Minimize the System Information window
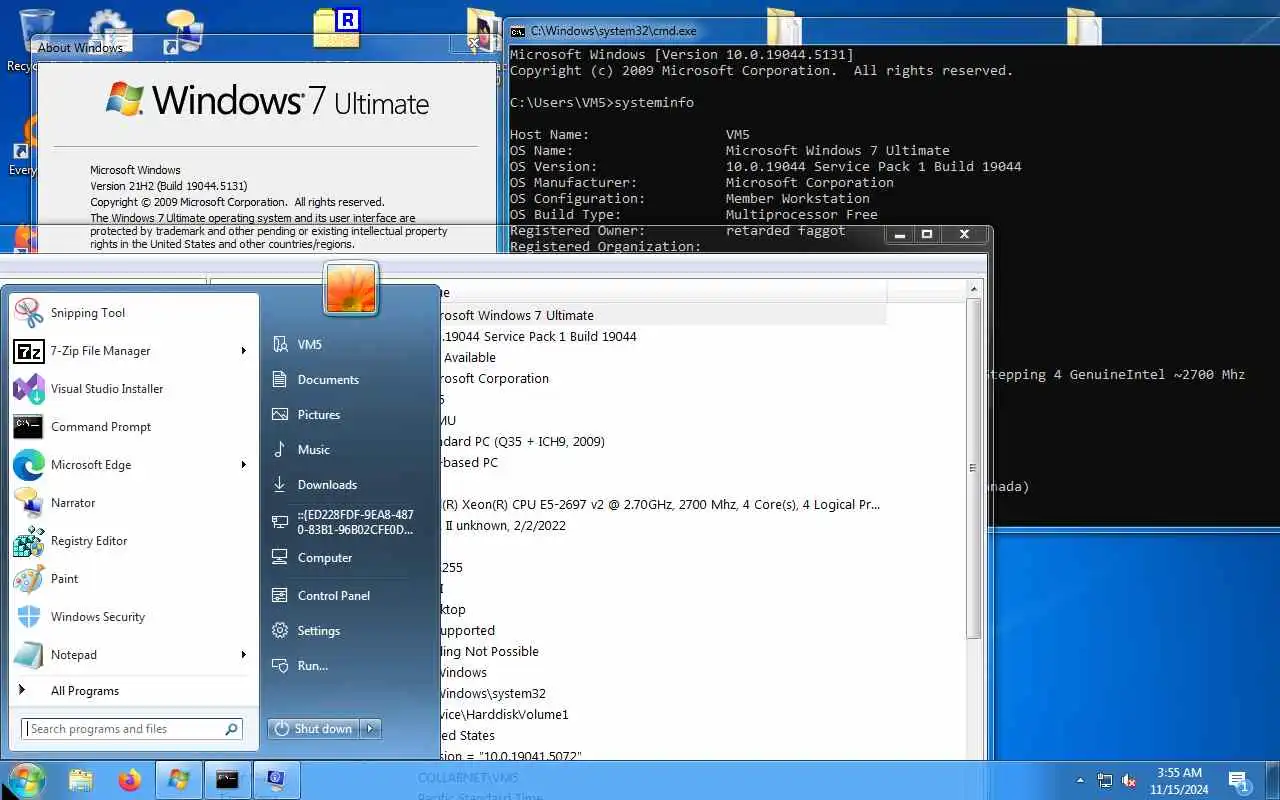Screen dimensions: 1280x800 coord(900,234)
